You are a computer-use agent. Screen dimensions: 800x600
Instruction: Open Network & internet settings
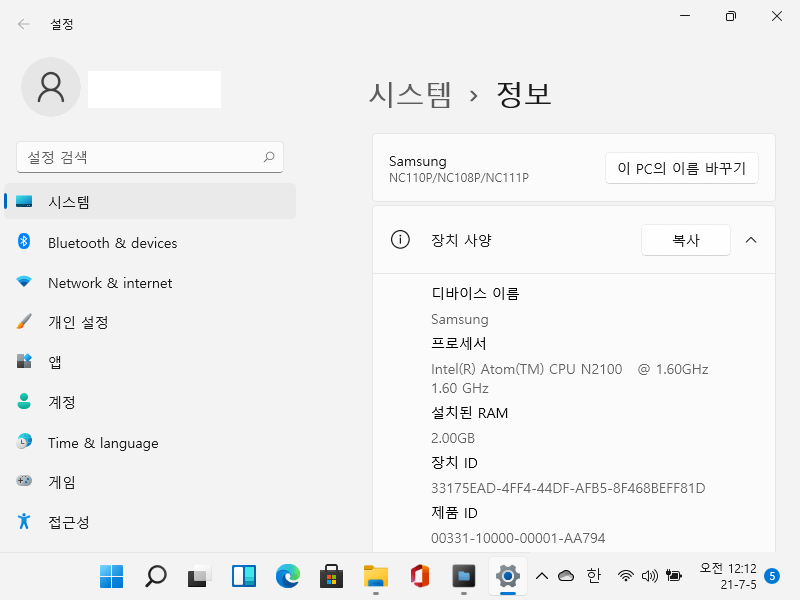coord(150,282)
